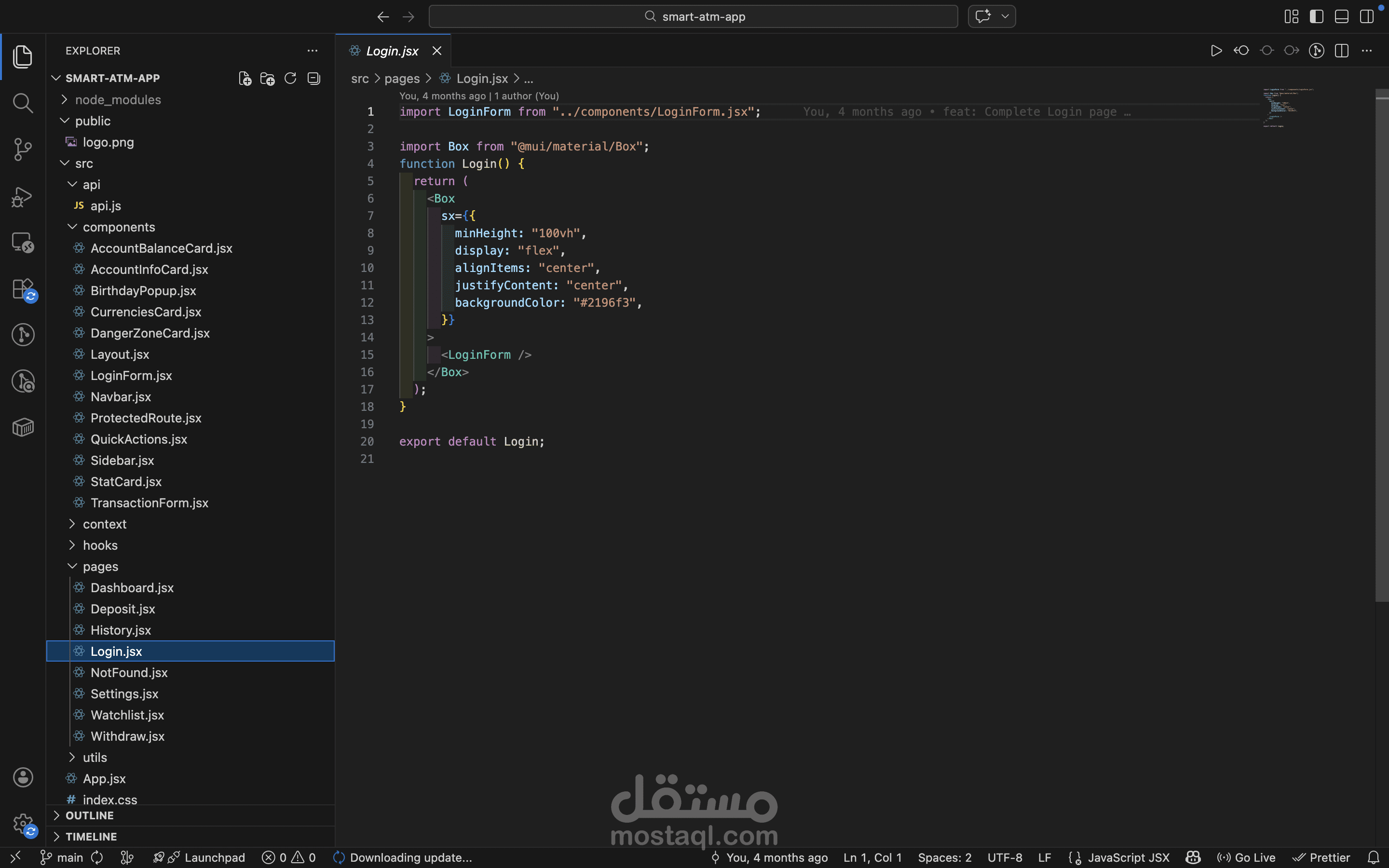Expand the OUTLINE section

[x=90, y=815]
